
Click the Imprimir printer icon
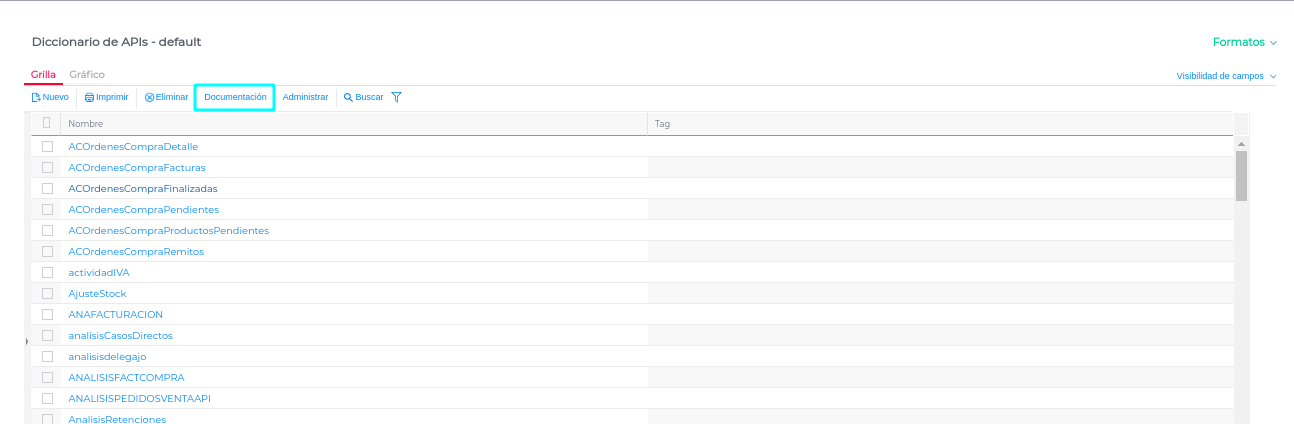pyautogui.click(x=89, y=98)
